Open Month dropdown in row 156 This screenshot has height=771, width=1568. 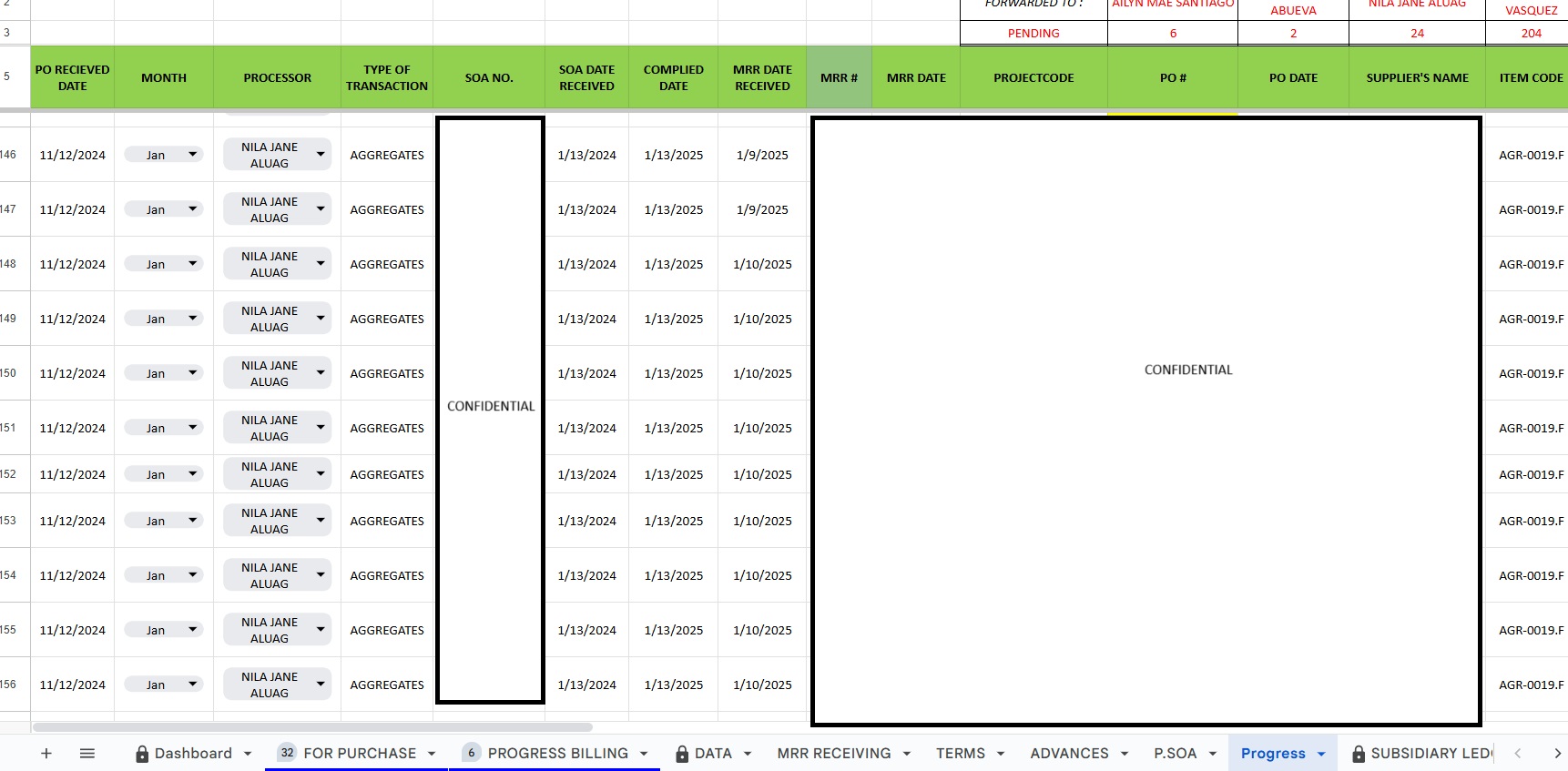pos(192,685)
